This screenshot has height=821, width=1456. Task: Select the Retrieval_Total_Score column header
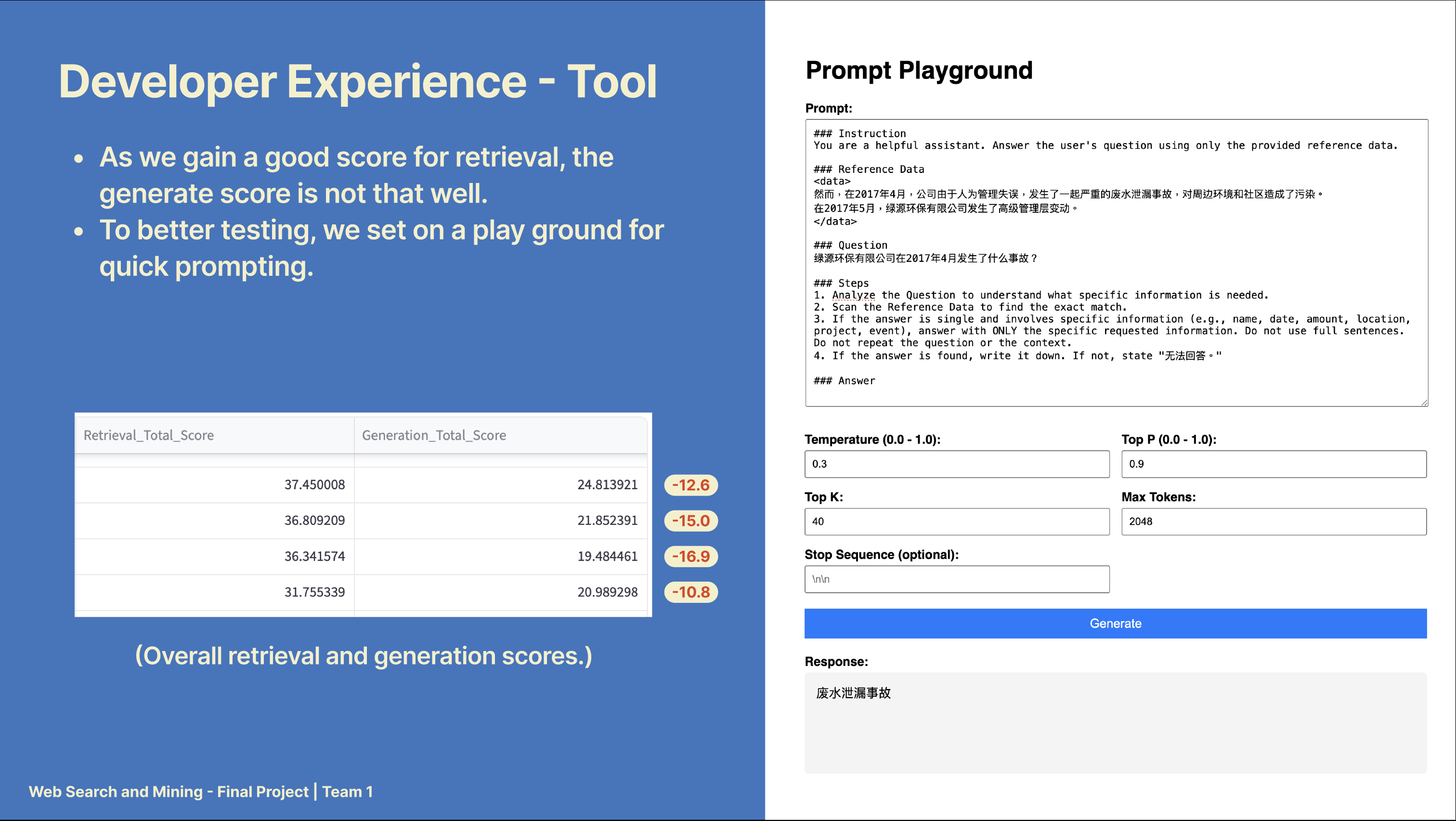(148, 435)
